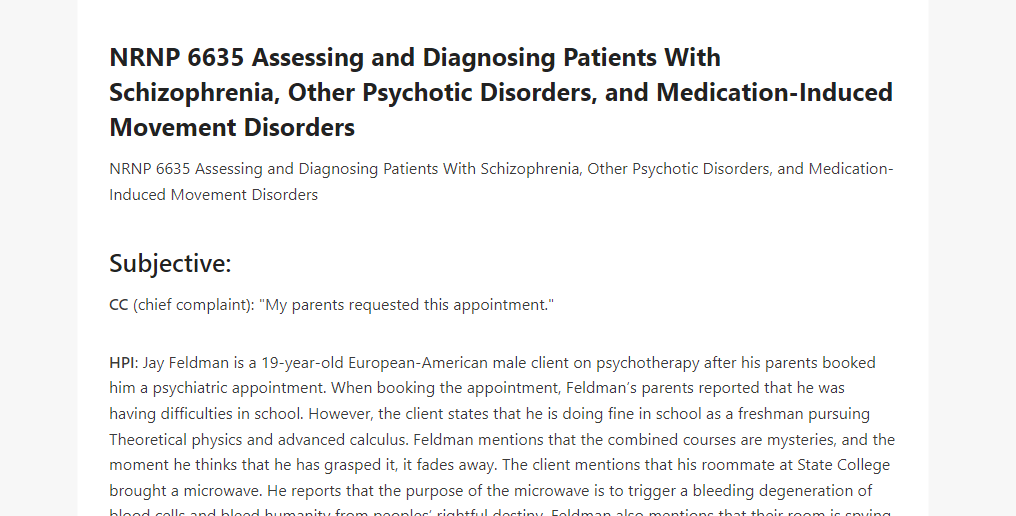Viewport: 1016px width, 516px height.
Task: Click Induced Movement Disorders in the subtitle text
Action: 213,194
